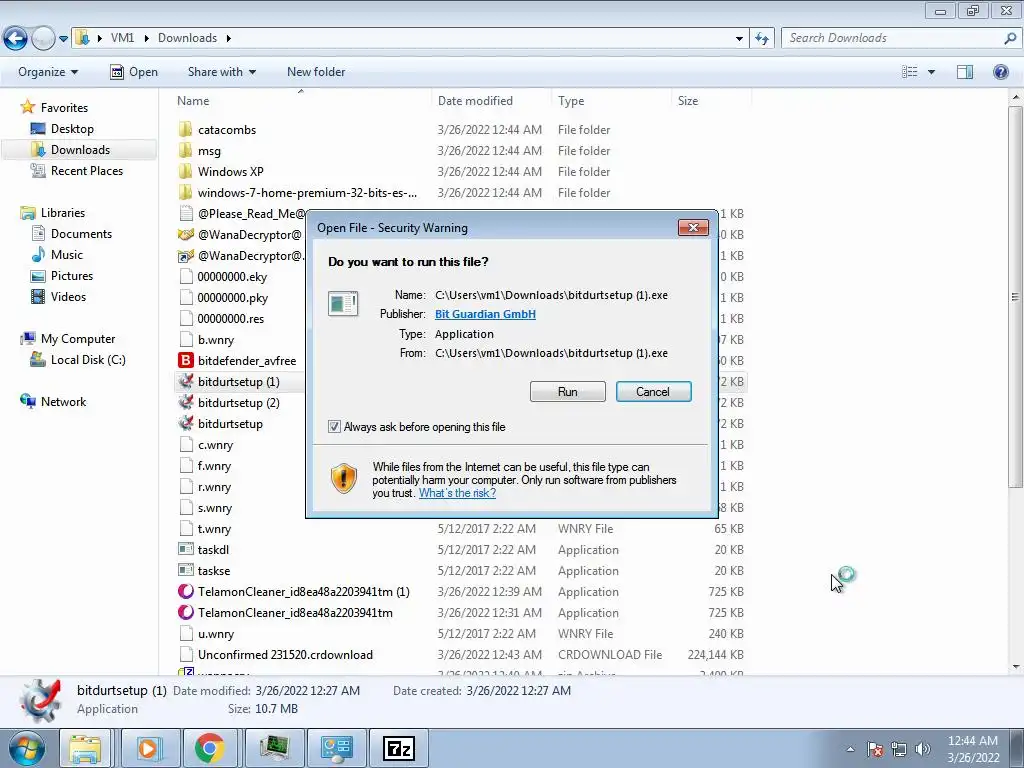This screenshot has height=768, width=1024.
Task: Click the folder icon in the address bar
Action: tap(82, 38)
